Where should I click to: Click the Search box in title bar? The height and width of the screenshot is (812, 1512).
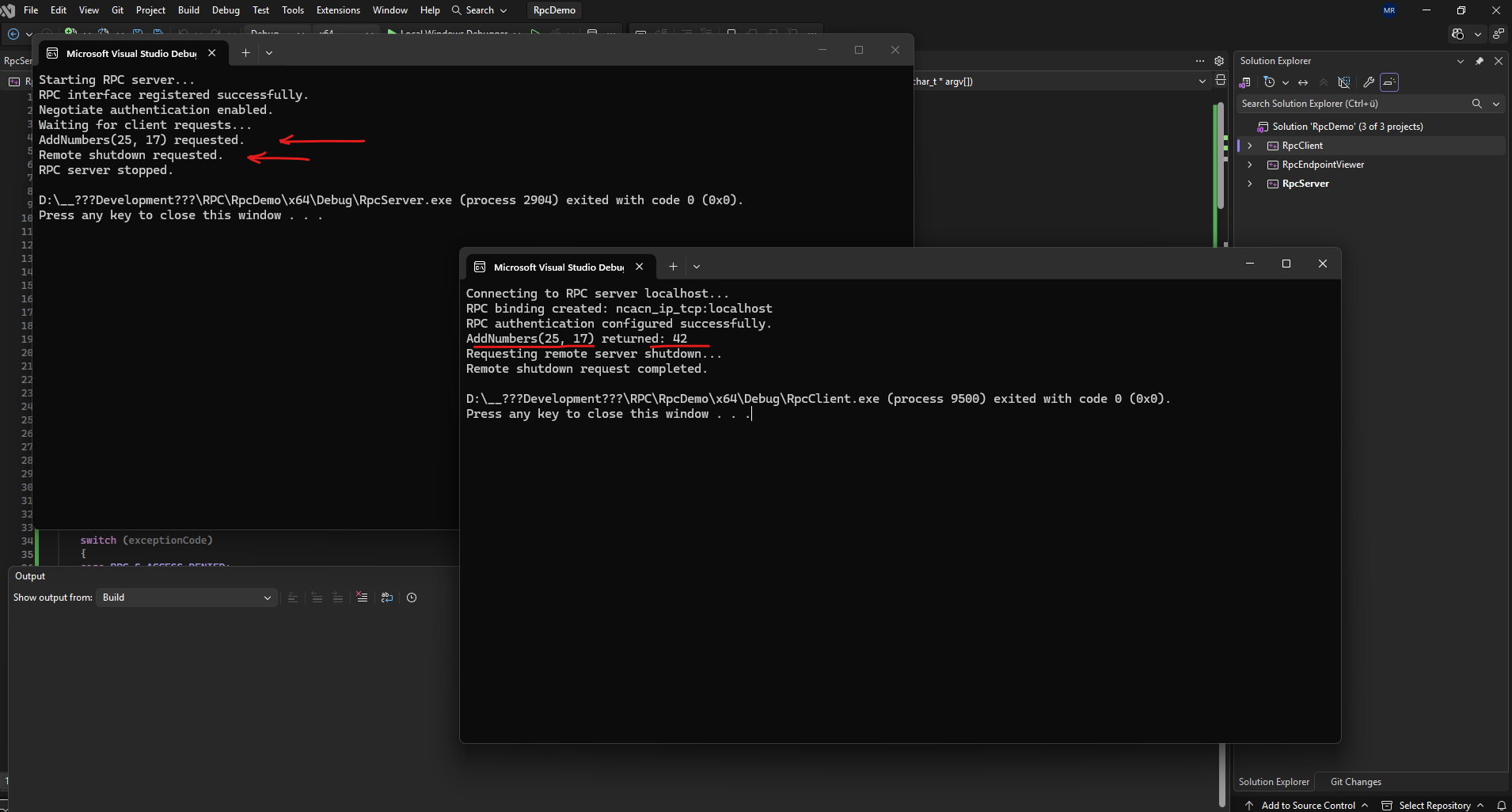tap(479, 10)
